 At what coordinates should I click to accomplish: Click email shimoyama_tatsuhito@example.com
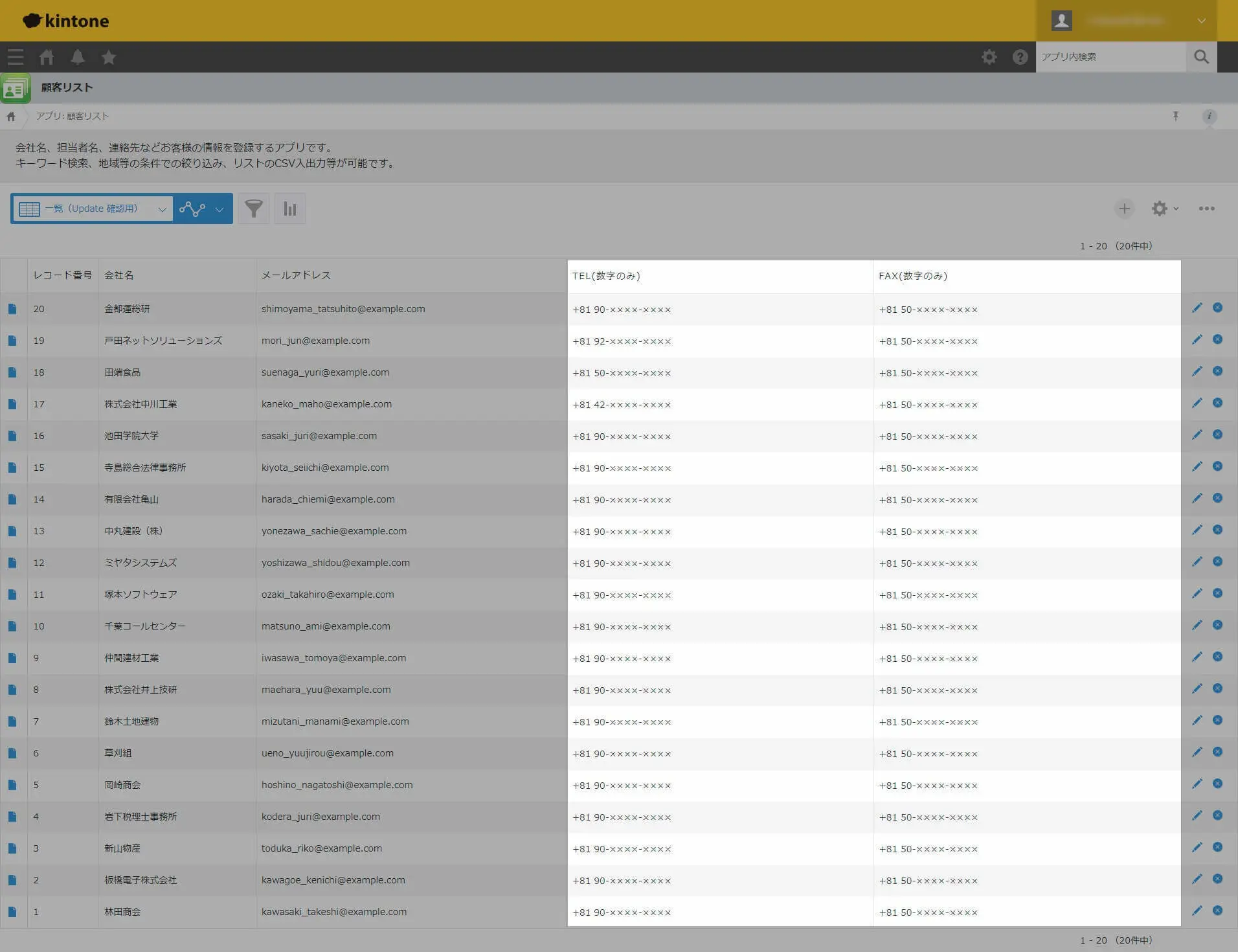[343, 309]
